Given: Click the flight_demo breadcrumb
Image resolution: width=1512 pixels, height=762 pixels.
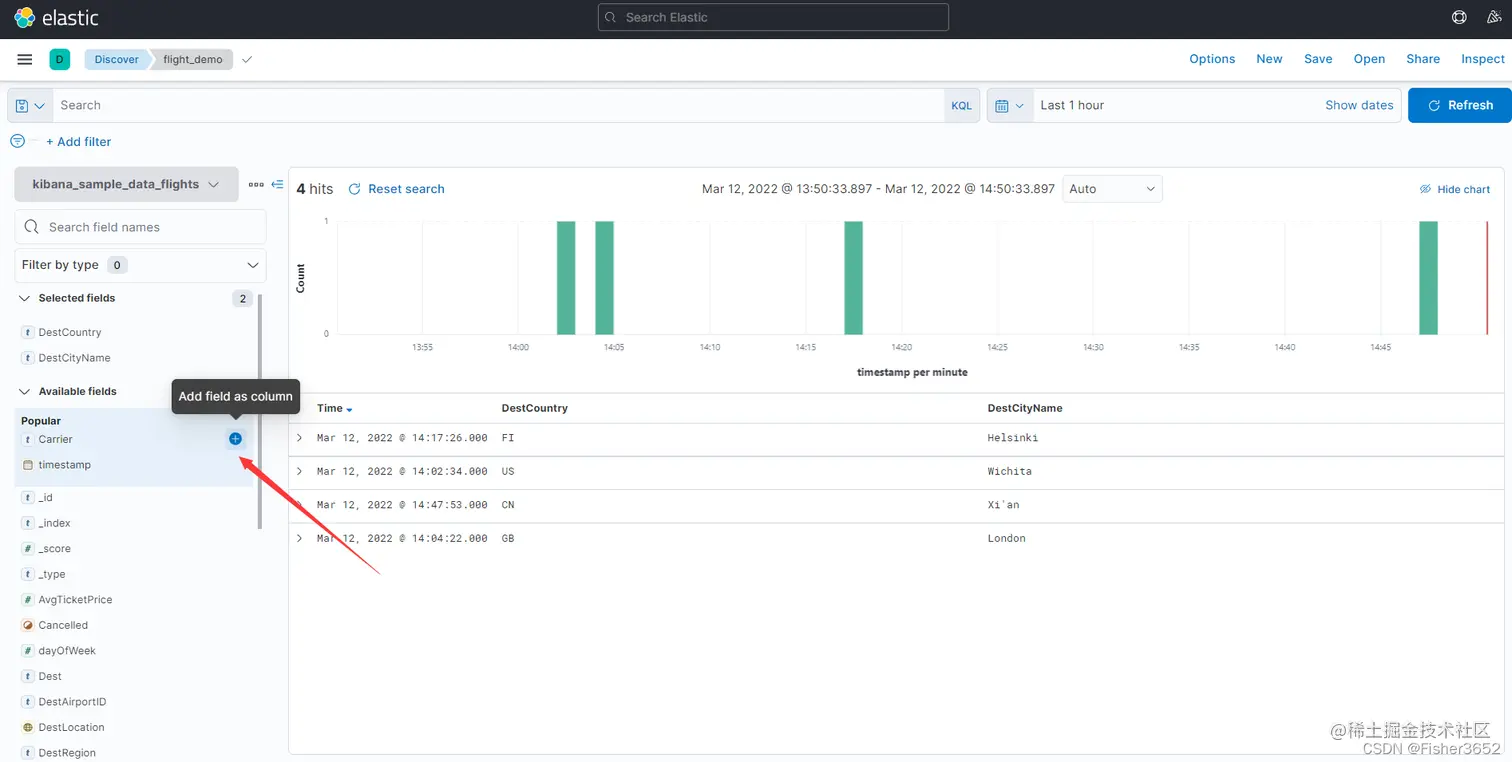Looking at the screenshot, I should tap(193, 60).
